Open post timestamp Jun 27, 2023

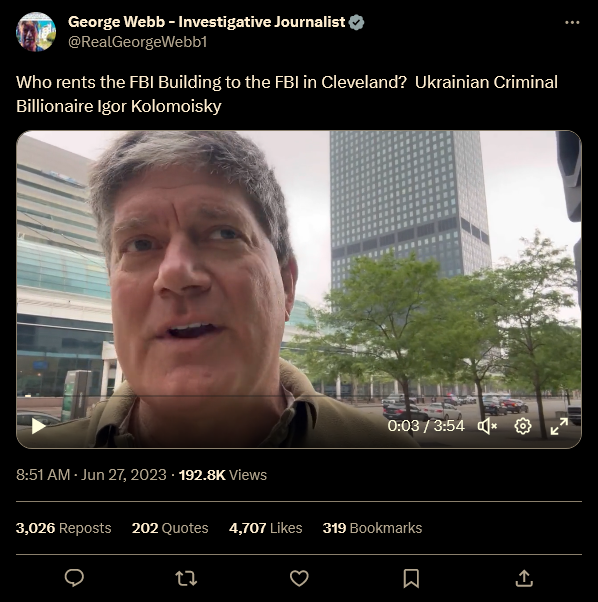[91, 475]
